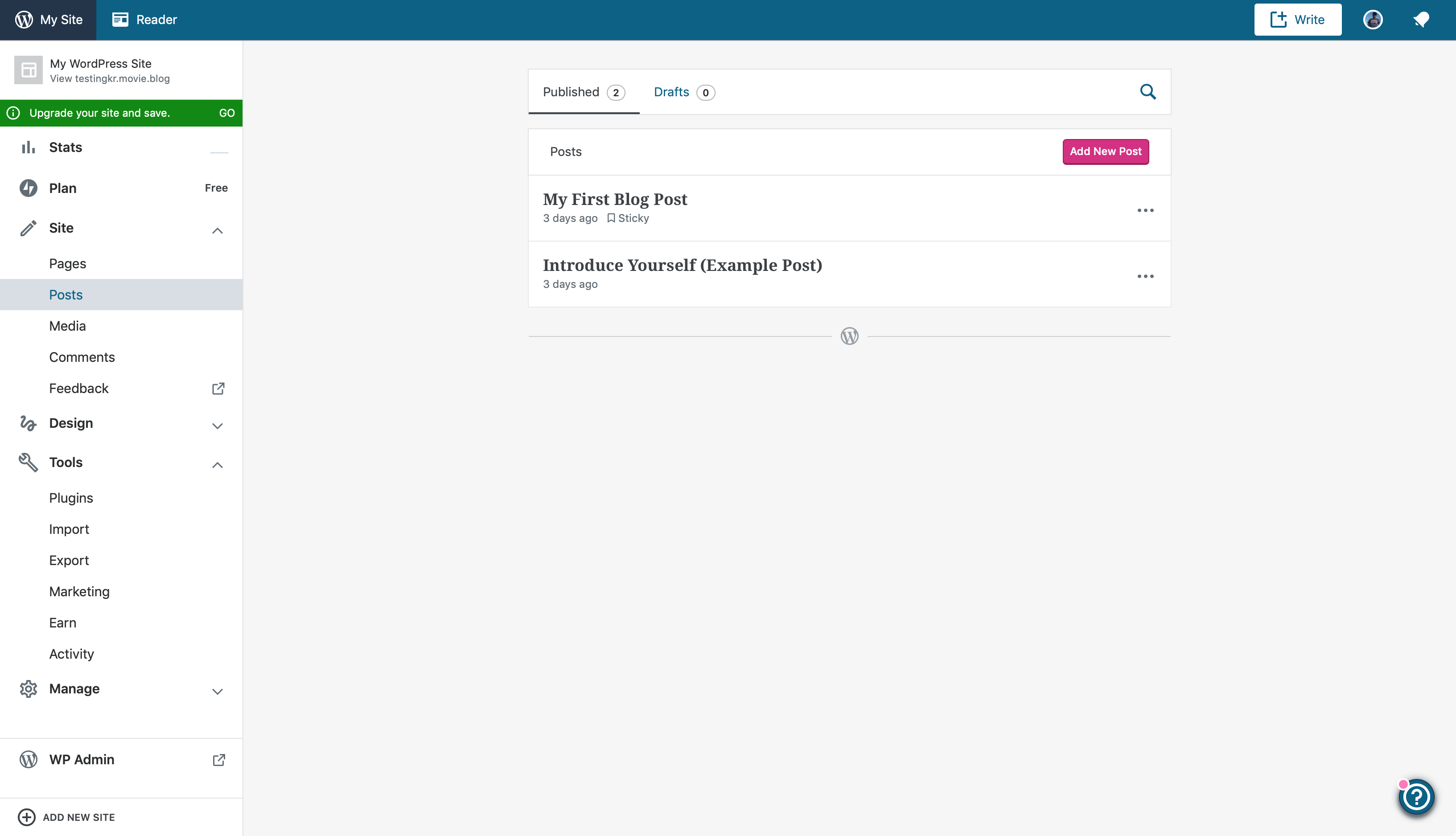Open options ellipsis for My First Blog Post

click(x=1145, y=210)
